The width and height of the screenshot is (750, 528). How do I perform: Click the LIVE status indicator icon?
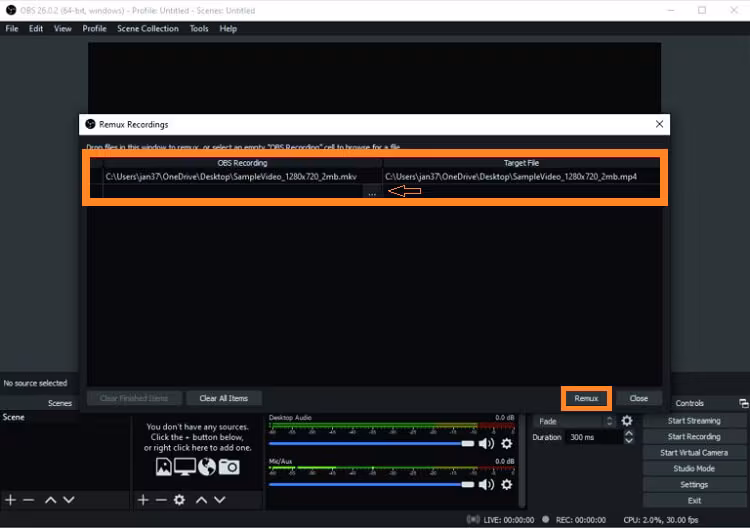pyautogui.click(x=473, y=519)
